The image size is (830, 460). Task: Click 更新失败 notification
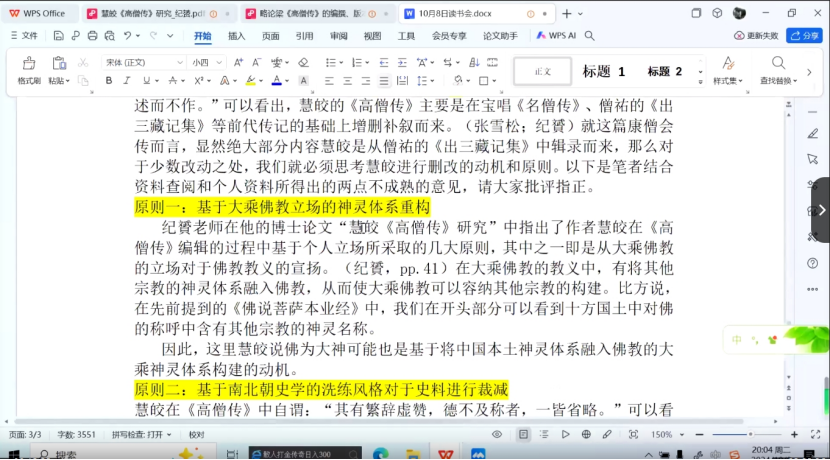(x=756, y=35)
